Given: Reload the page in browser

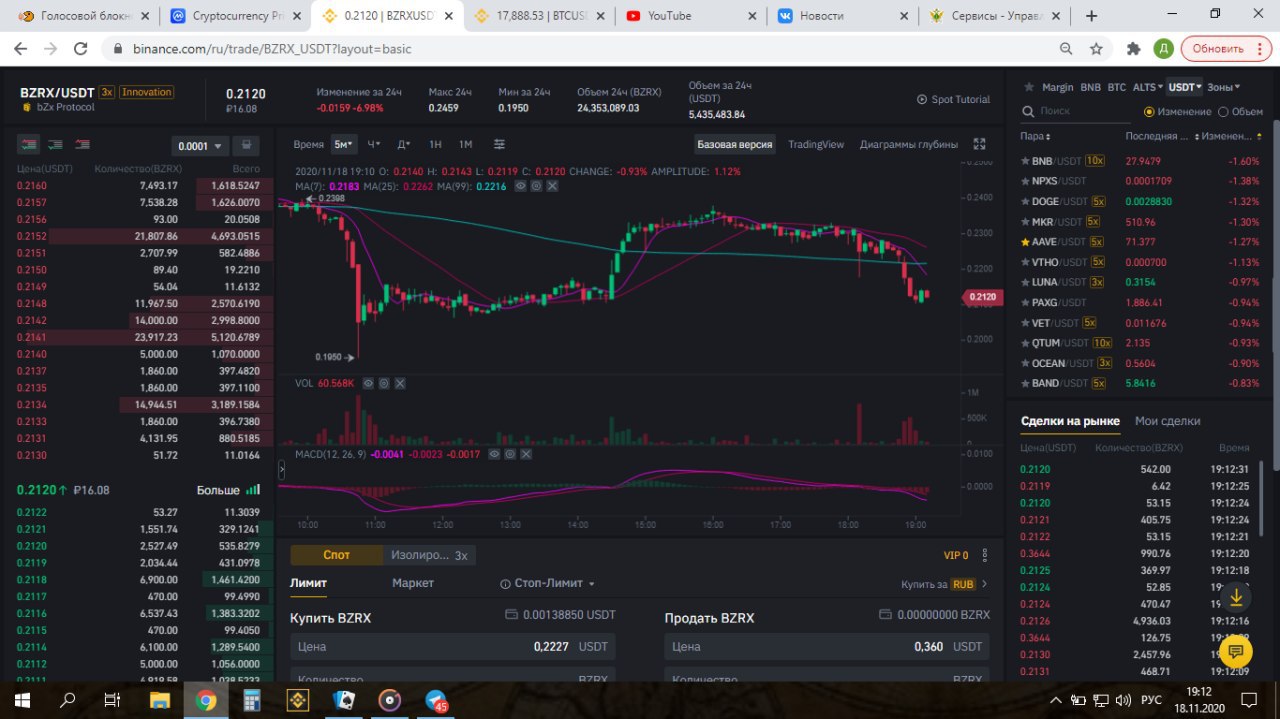Looking at the screenshot, I should 79,48.
